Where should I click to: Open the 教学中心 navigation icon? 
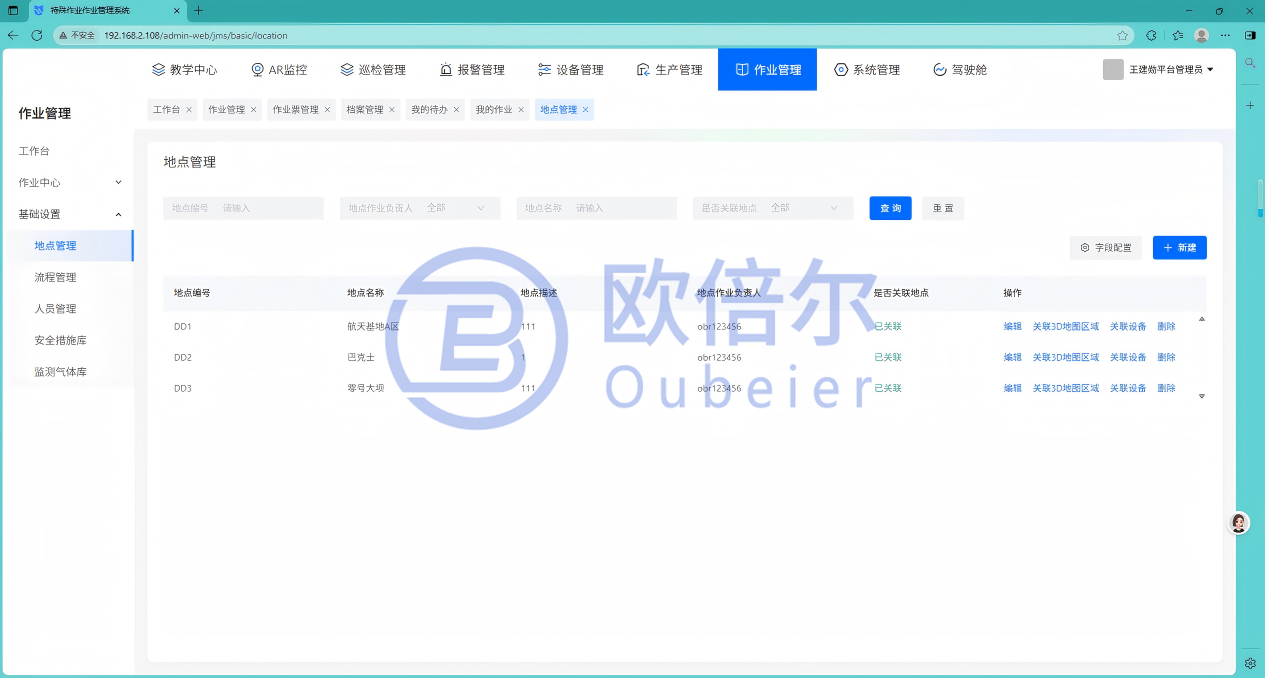click(158, 70)
